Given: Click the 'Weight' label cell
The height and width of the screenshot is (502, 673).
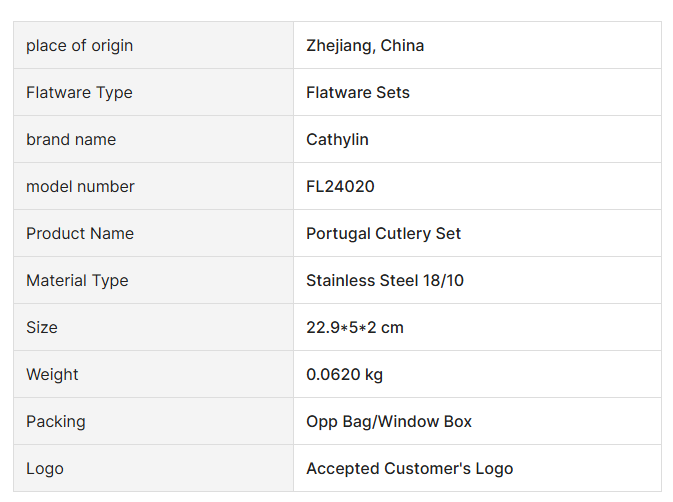Looking at the screenshot, I should point(52,375).
